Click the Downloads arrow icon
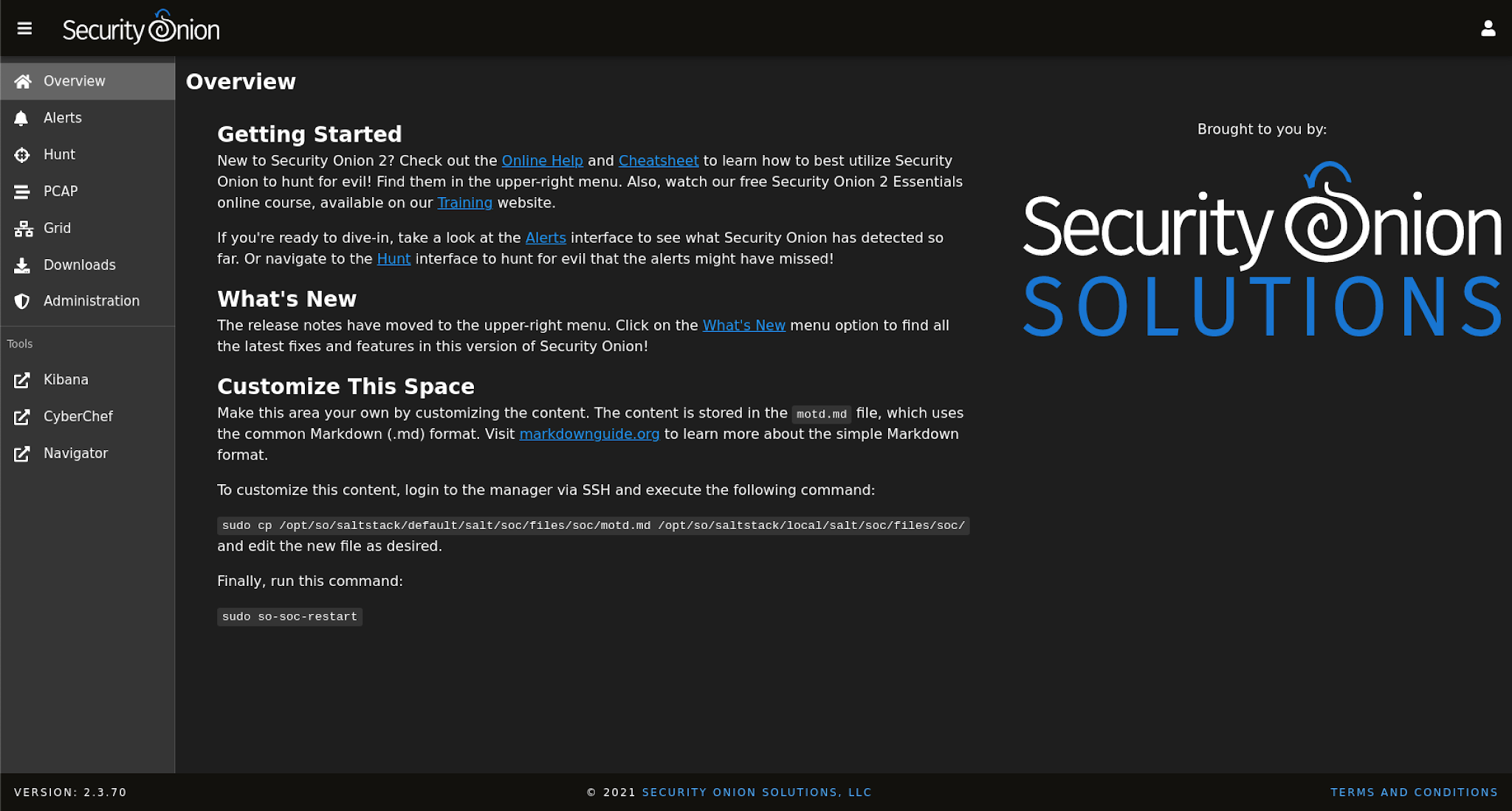Screen dimensions: 1512x811 point(22,264)
